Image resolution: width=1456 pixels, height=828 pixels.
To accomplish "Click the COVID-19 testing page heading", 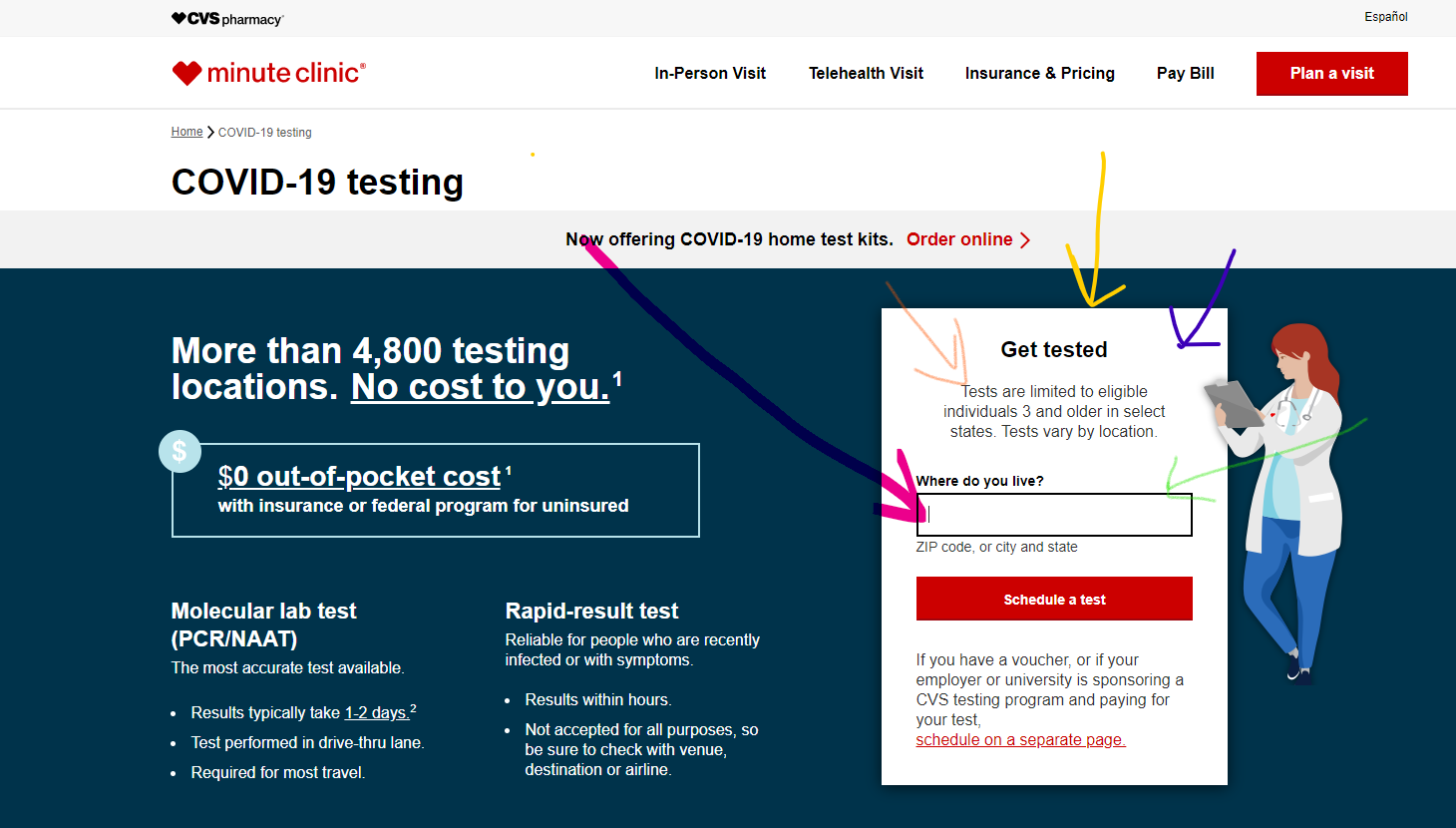I will tap(317, 183).
